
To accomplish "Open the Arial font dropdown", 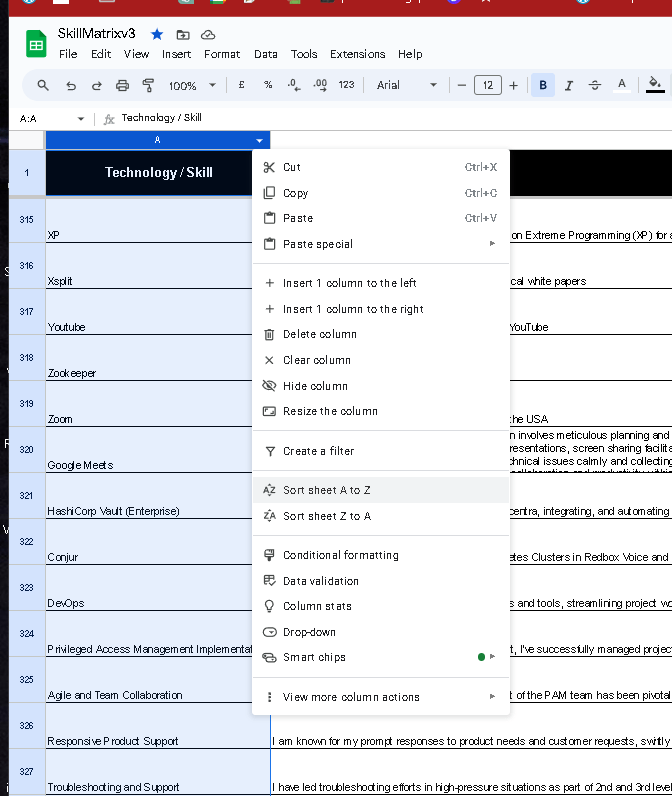I will tap(406, 85).
